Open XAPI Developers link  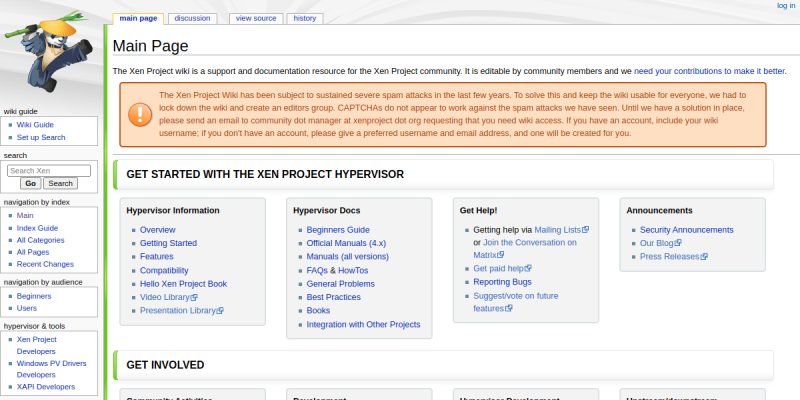tap(46, 387)
